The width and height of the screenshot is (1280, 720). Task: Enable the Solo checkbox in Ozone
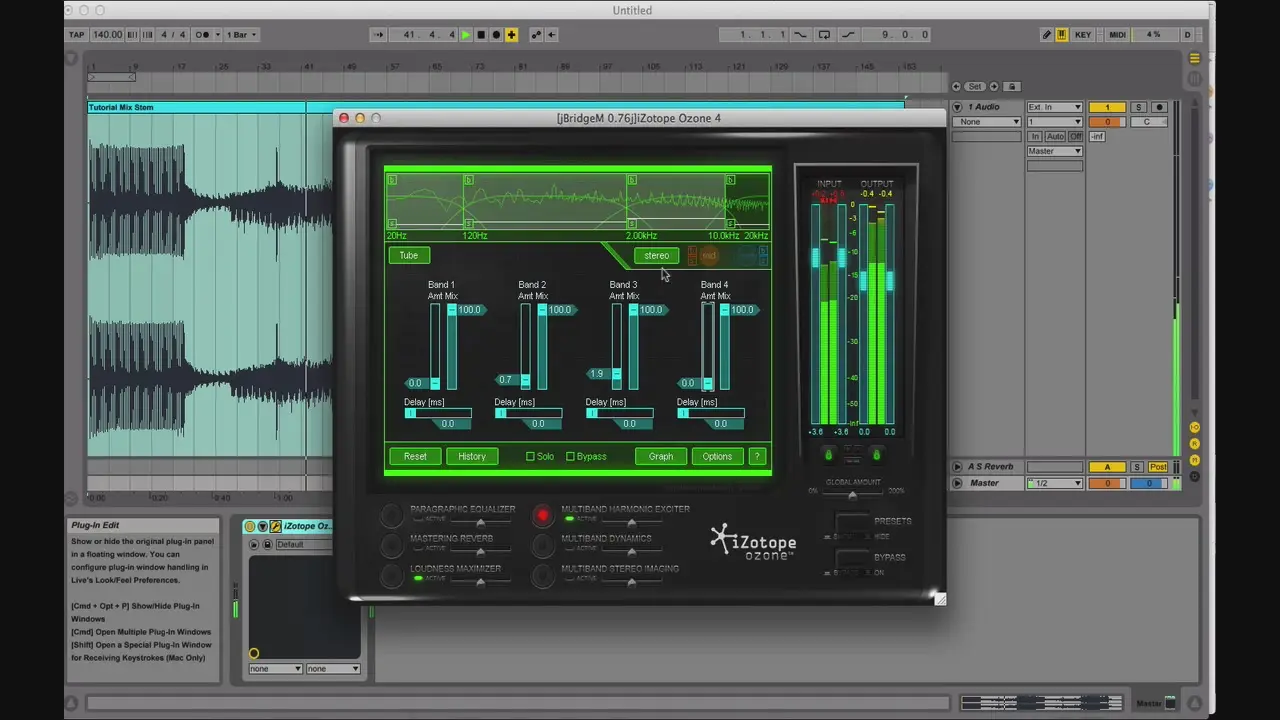pos(531,456)
